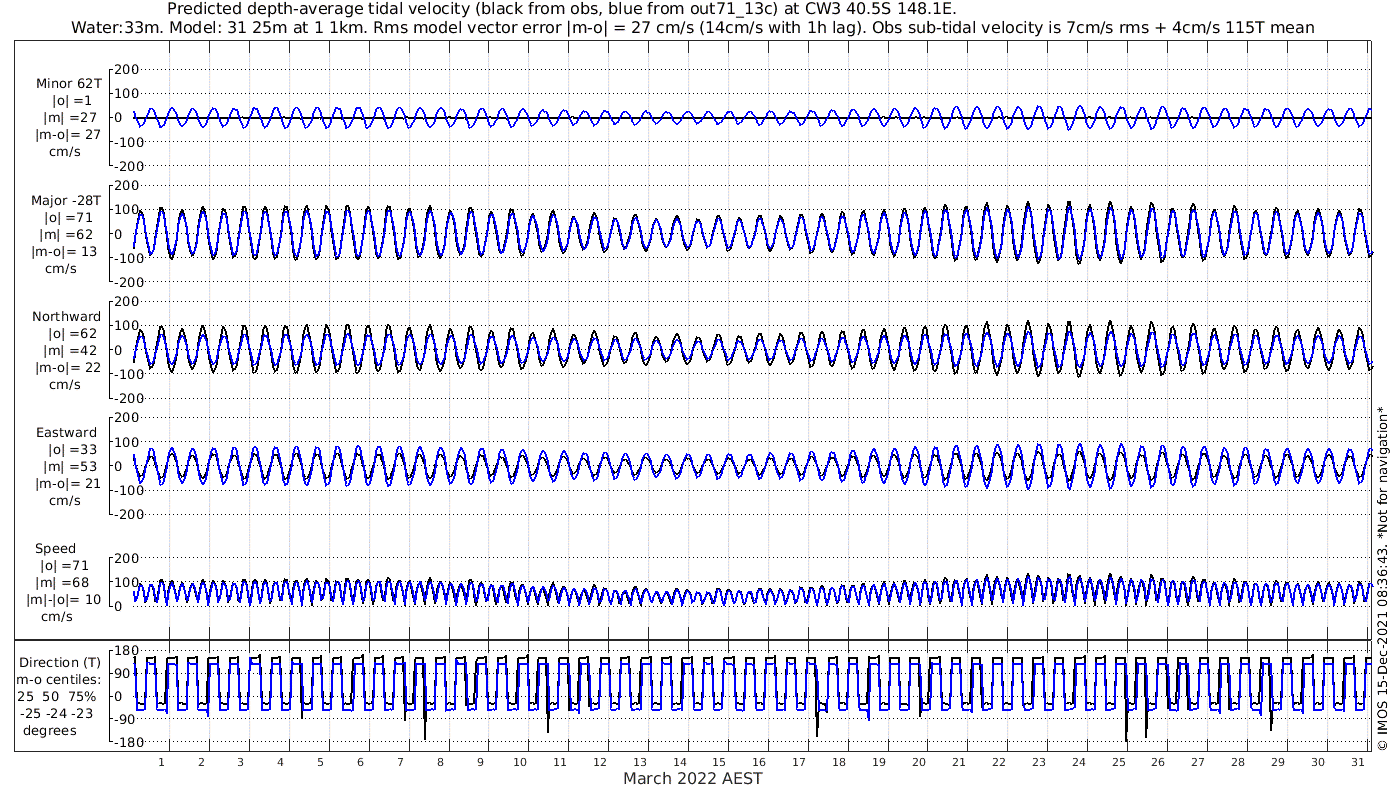
Task: Click the date tick label '15' on x-axis
Action: [719, 762]
